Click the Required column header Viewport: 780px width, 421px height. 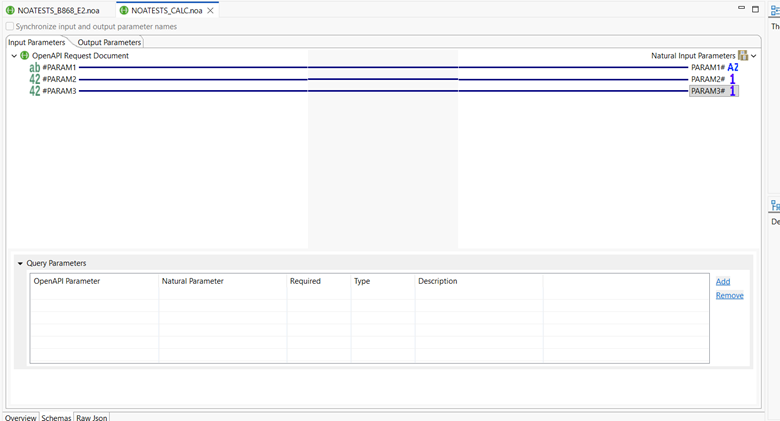click(x=318, y=281)
